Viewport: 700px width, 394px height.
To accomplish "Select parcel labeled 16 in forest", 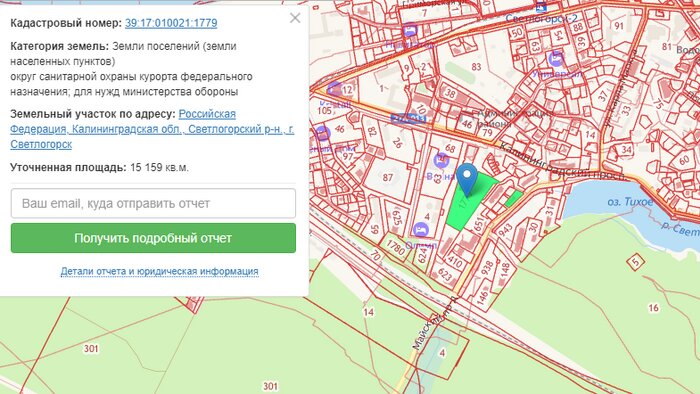I will [653, 308].
